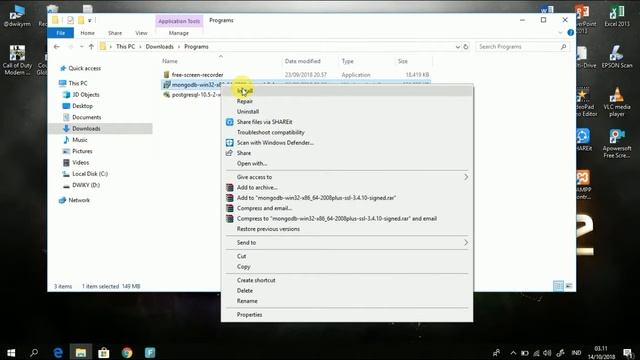Switch to the Share ribbon tab
The height and width of the screenshot is (360, 640).
point(115,33)
